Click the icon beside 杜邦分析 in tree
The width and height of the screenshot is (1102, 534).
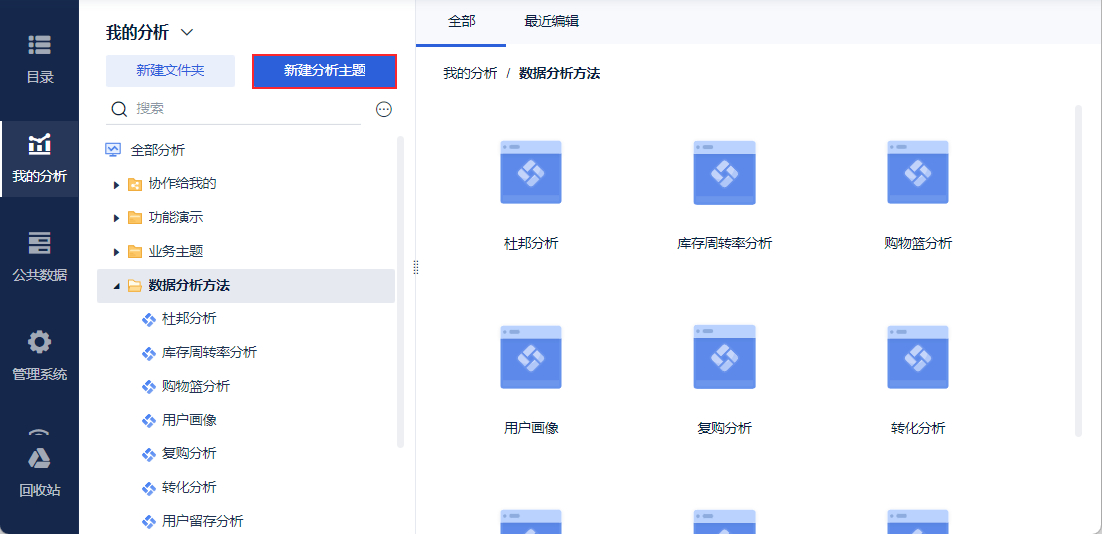(148, 320)
